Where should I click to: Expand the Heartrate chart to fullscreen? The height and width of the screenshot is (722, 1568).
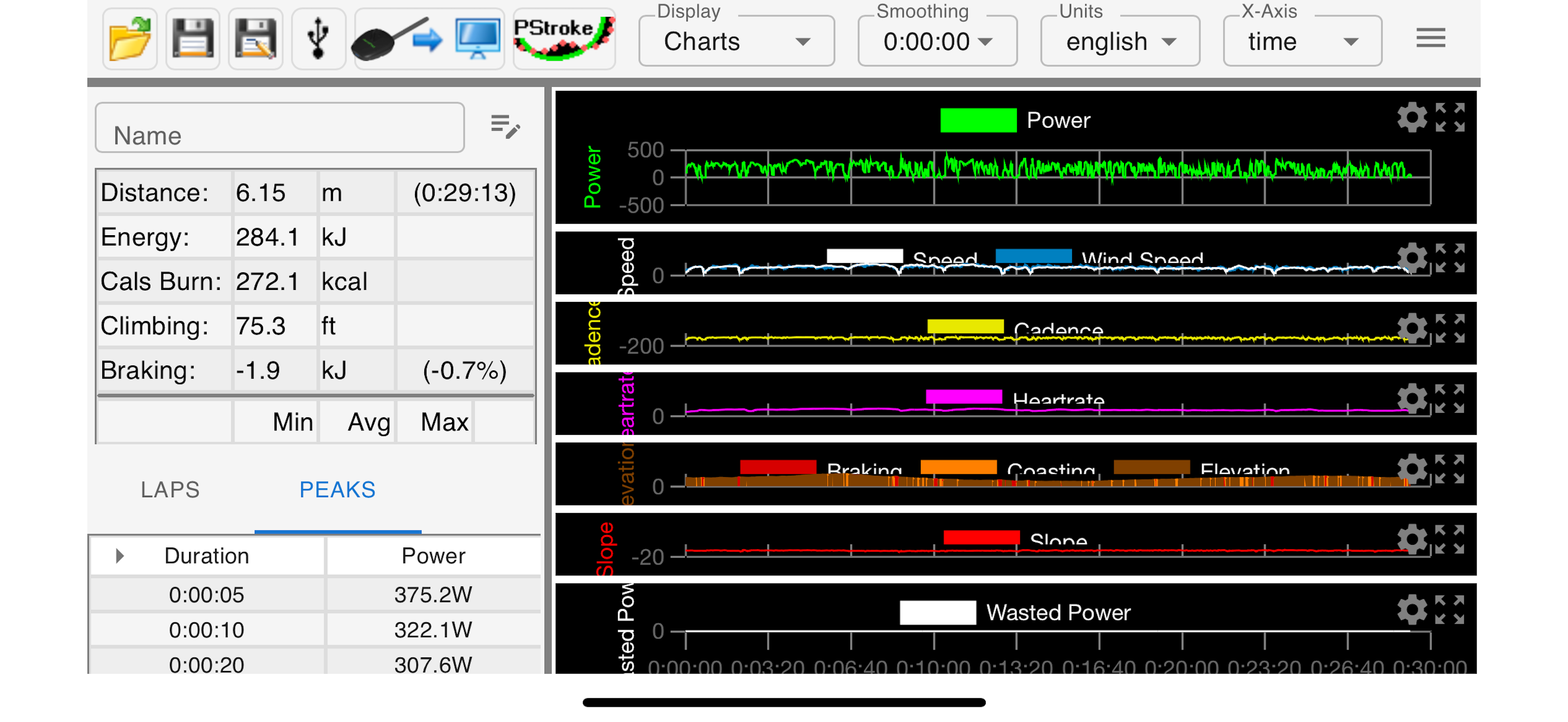(1450, 399)
